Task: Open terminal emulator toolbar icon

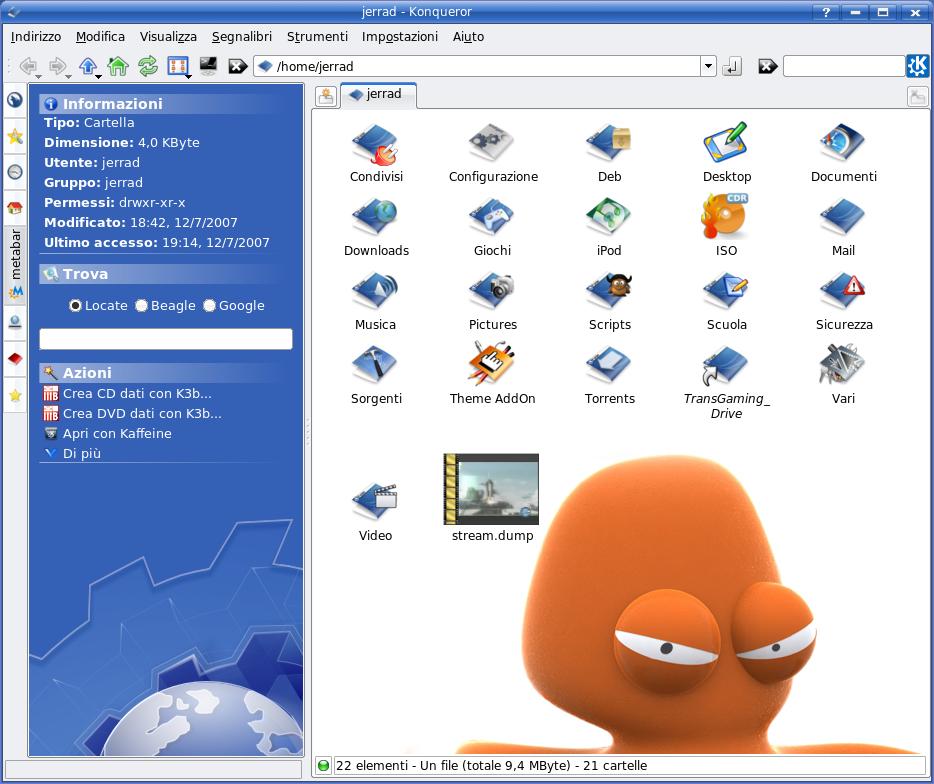Action: [x=208, y=65]
